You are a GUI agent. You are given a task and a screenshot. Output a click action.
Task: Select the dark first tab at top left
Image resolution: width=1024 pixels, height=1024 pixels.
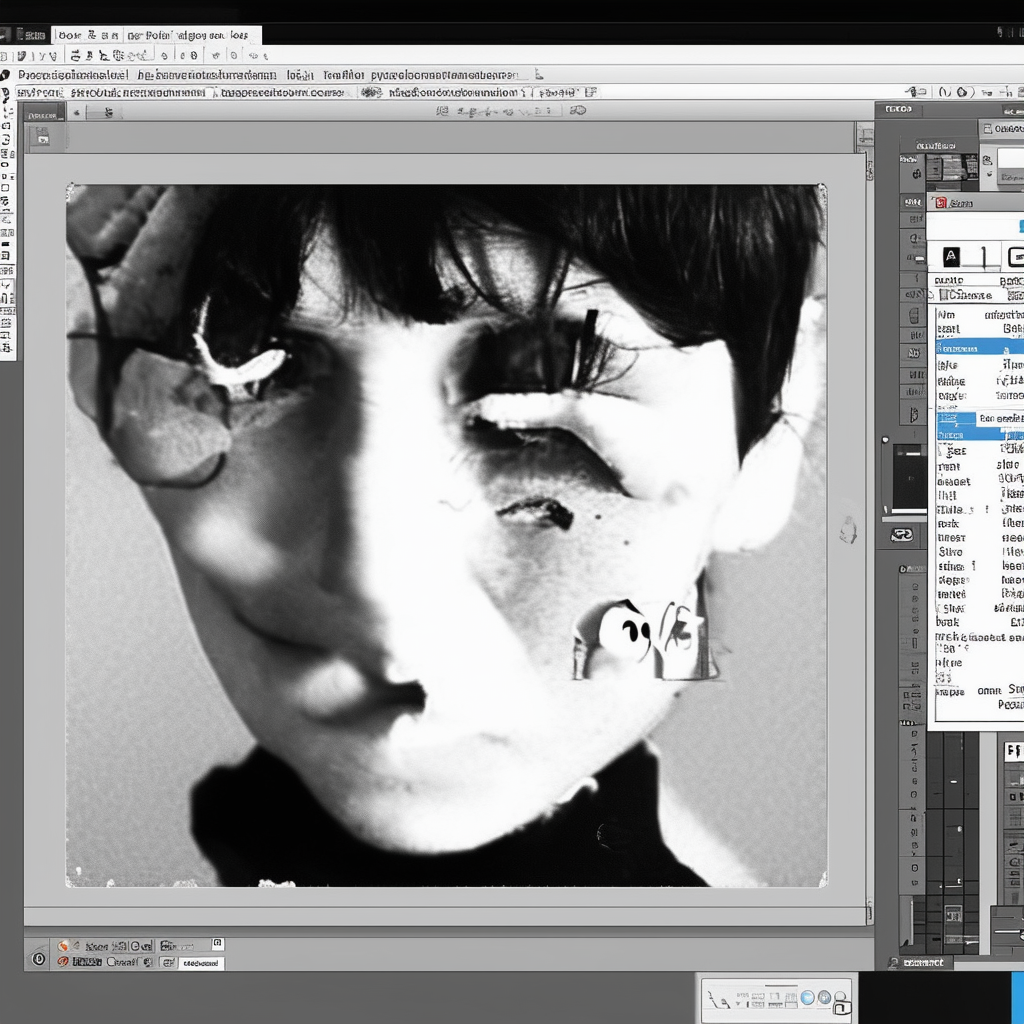(x=28, y=35)
